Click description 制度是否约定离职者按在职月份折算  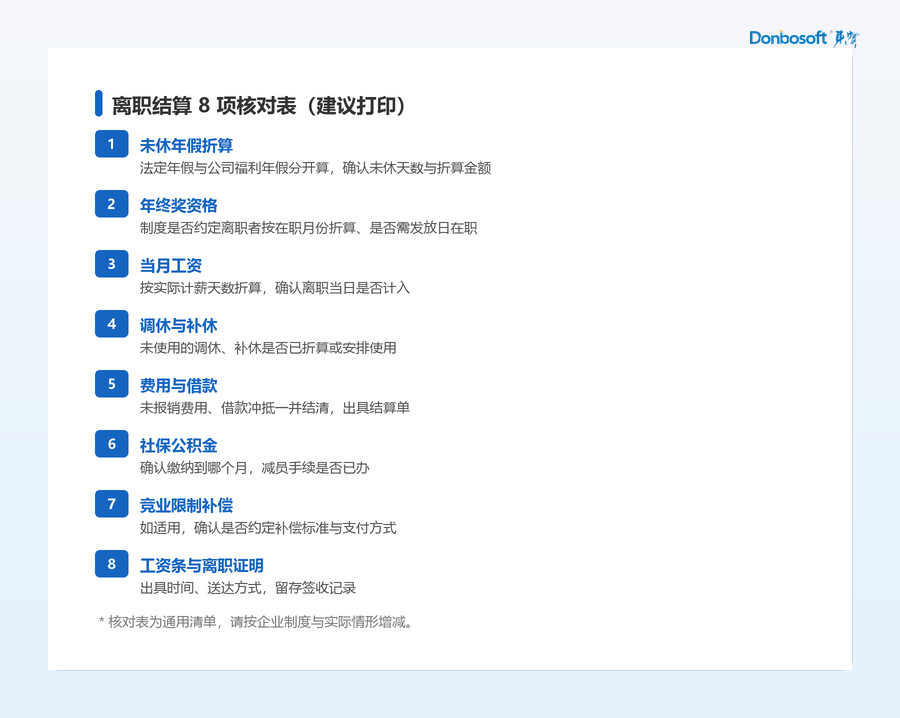(247, 228)
